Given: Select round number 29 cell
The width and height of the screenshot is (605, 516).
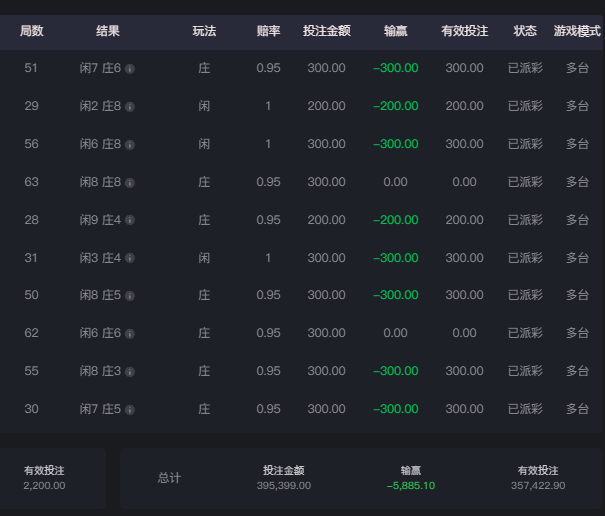Looking at the screenshot, I should point(31,106).
